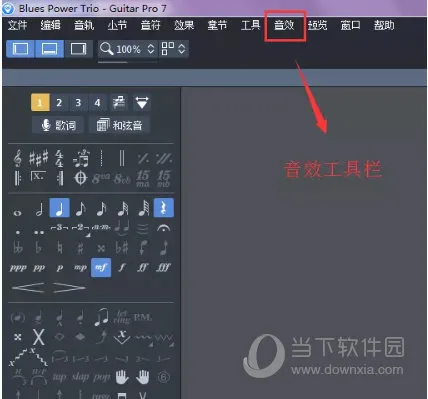Viewport: 428px width, 399px height.
Task: Open the page layout view dropdown
Action: [x=173, y=49]
